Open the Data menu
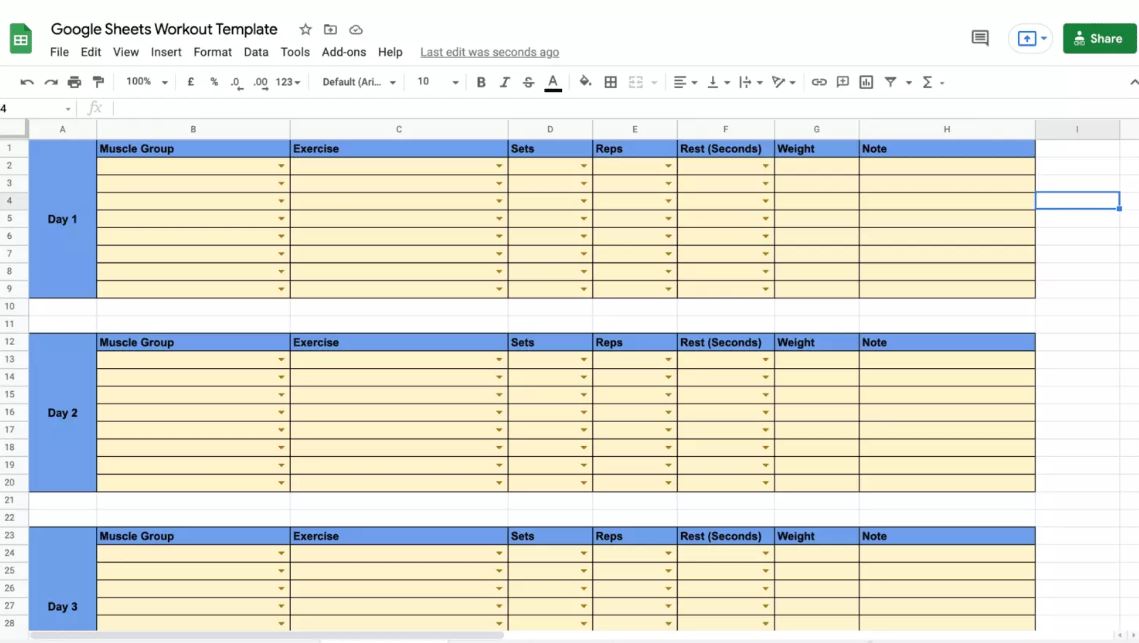 click(256, 52)
